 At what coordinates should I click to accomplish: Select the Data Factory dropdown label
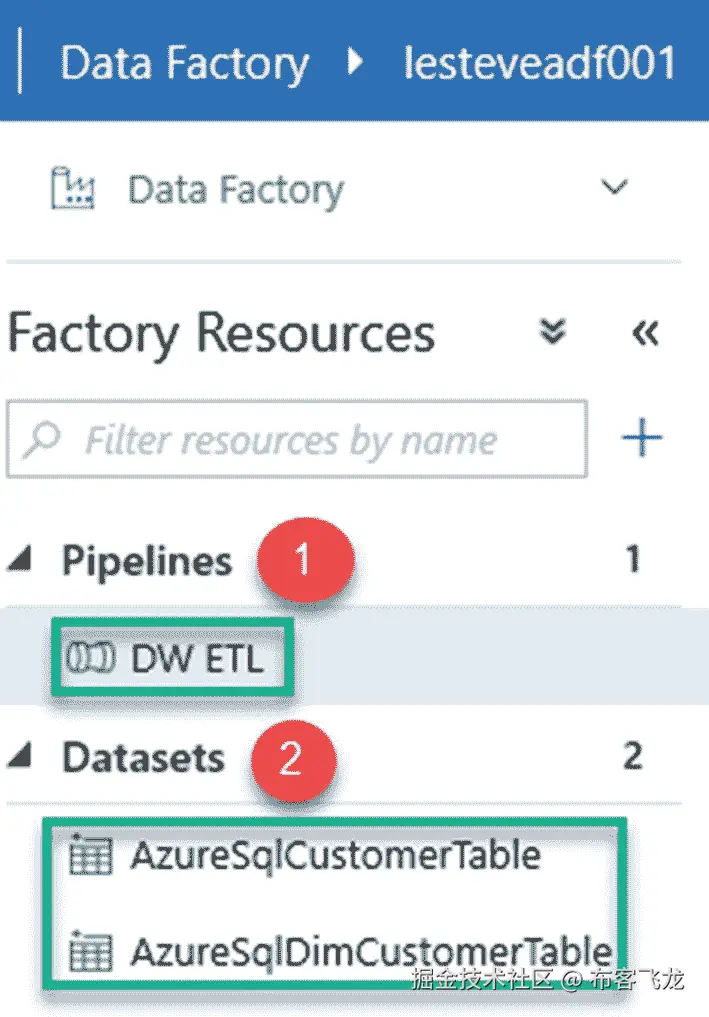[x=235, y=191]
